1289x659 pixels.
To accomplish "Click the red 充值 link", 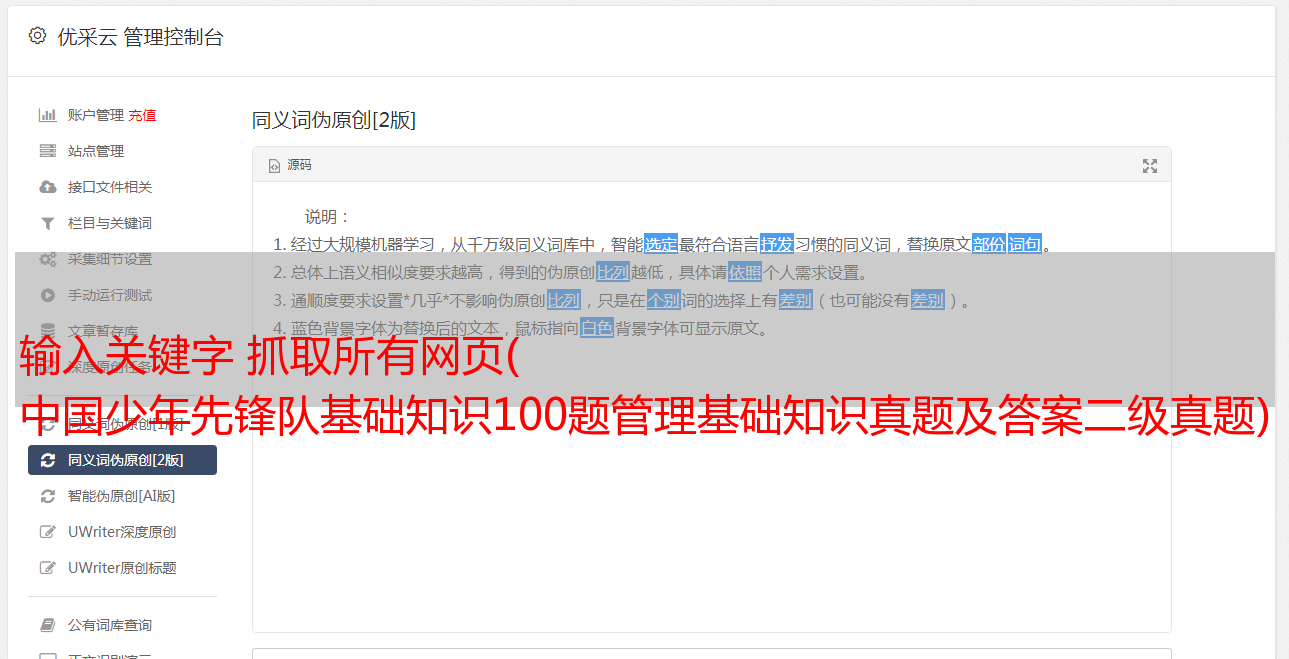I will 142,115.
